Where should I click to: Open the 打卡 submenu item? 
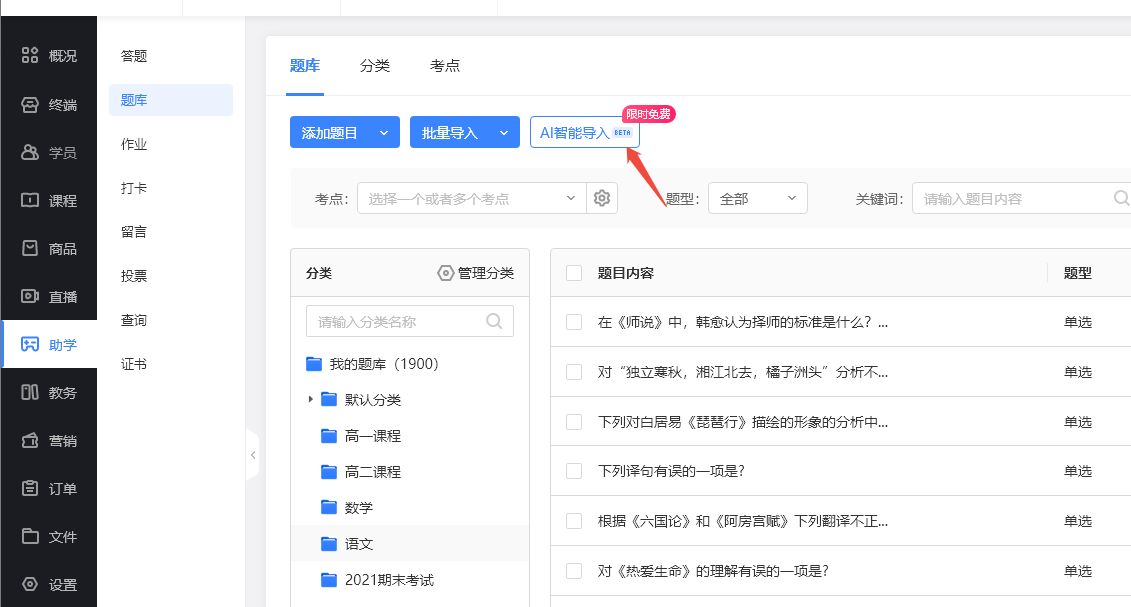pos(133,188)
